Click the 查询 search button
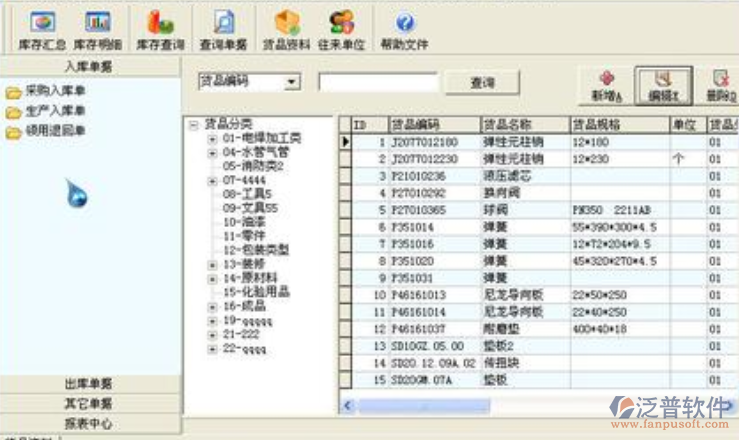 click(x=481, y=83)
